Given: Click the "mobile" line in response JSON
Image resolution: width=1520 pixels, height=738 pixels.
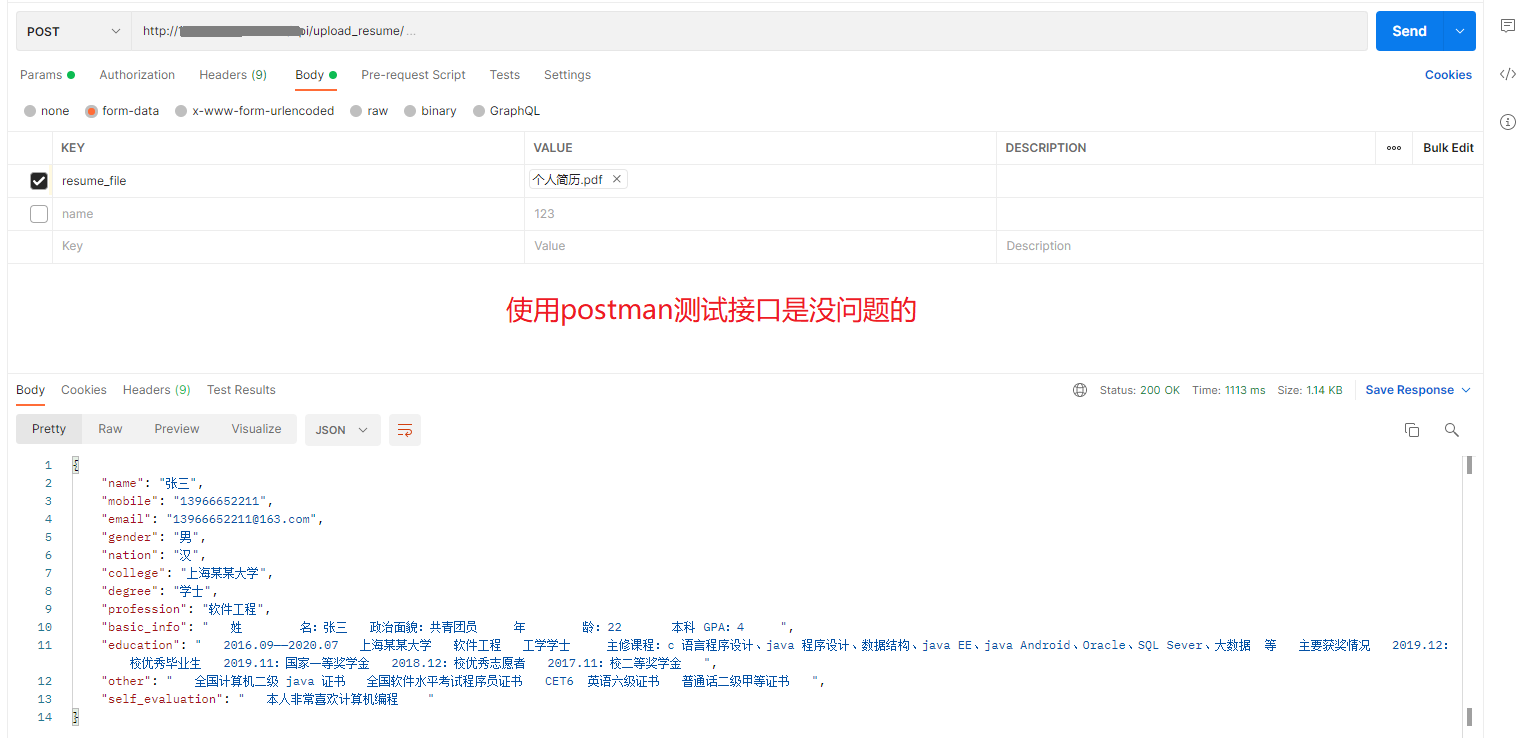Looking at the screenshot, I should (187, 501).
